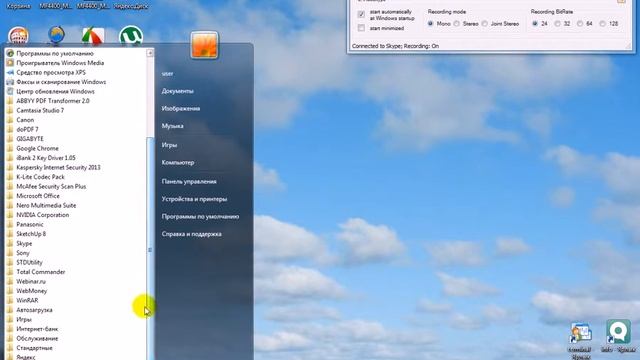Open the Total Commander folder

(x=36, y=272)
